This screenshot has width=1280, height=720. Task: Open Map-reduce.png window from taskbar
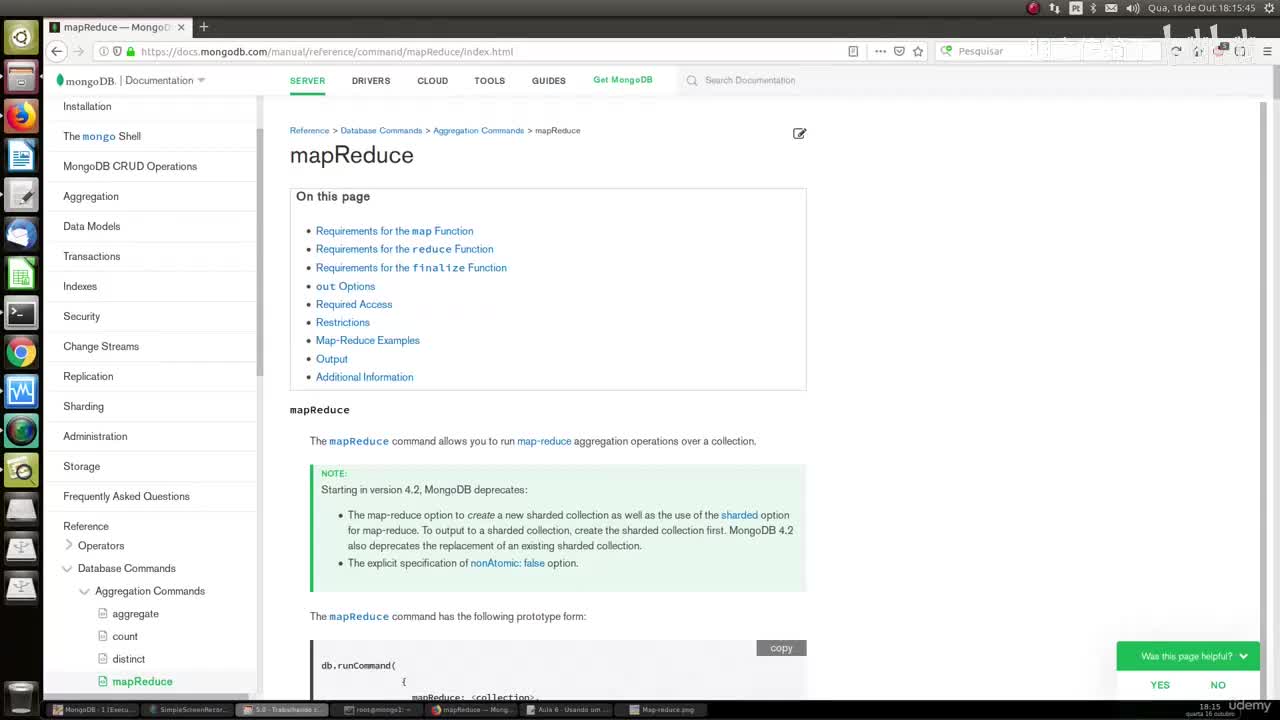[662, 709]
